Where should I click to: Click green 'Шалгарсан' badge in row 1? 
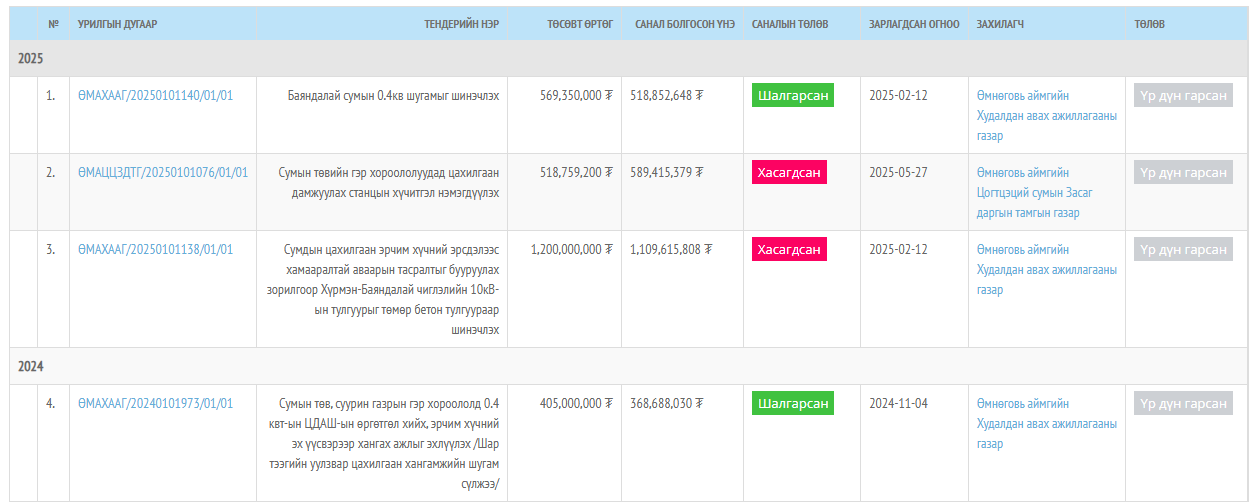pyautogui.click(x=793, y=95)
